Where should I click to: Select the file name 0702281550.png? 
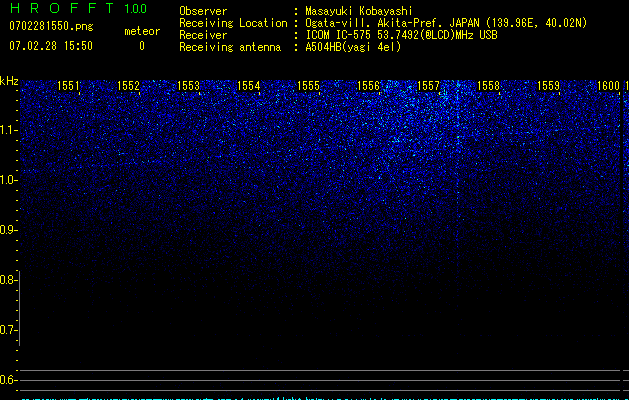click(x=51, y=27)
